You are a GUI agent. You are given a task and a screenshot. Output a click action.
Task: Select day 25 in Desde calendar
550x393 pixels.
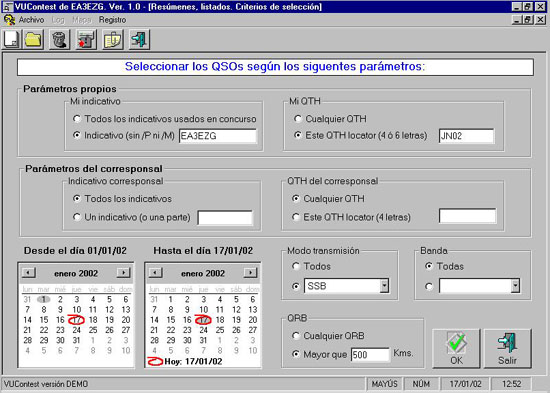coord(93,330)
